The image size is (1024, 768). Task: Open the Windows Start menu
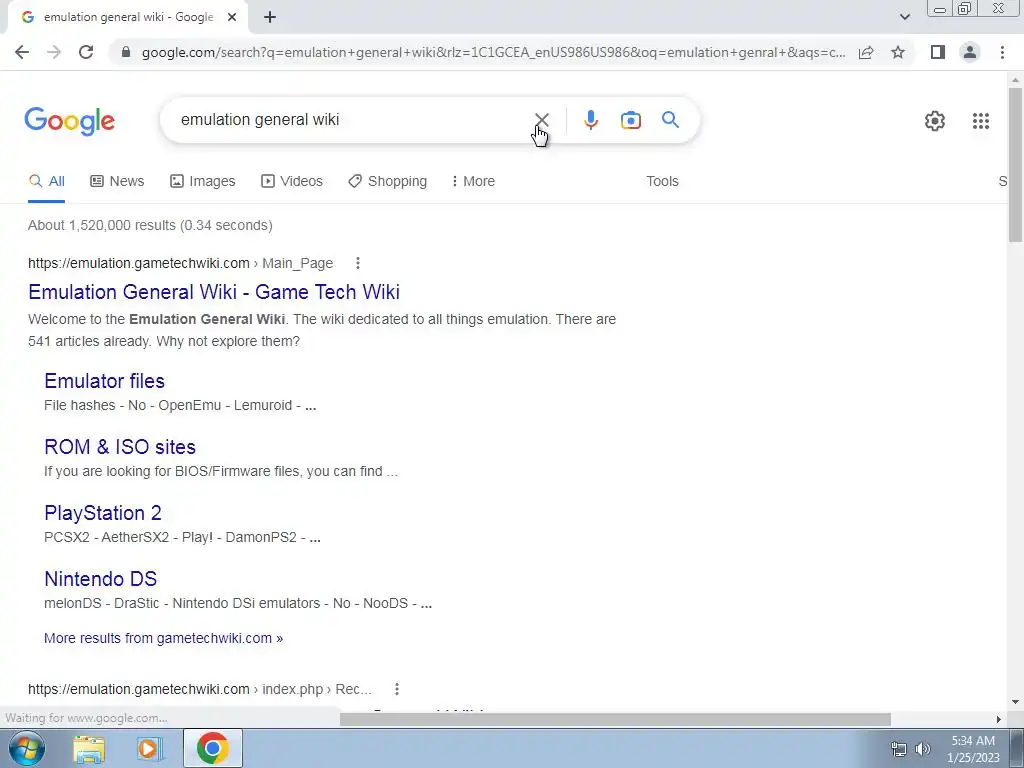(25, 748)
